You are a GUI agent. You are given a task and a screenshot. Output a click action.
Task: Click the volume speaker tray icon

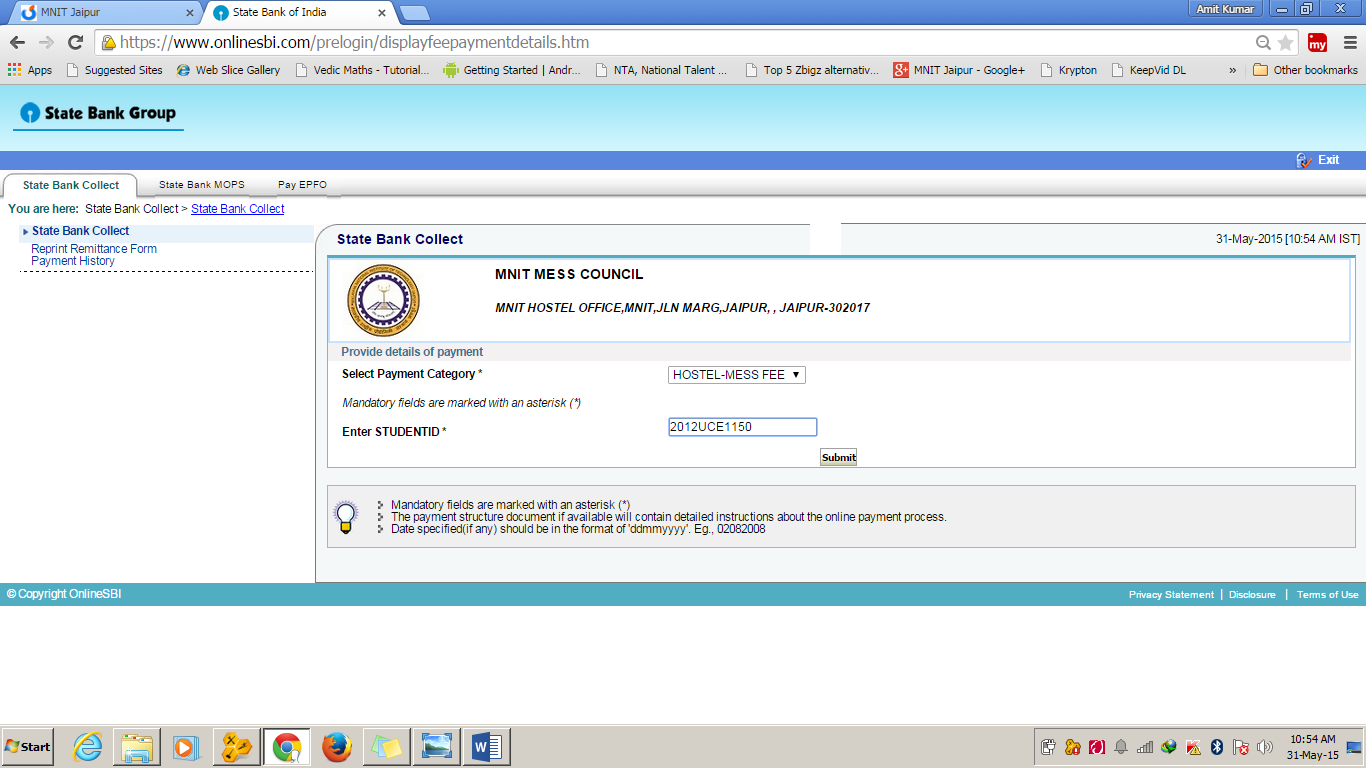(x=1265, y=747)
